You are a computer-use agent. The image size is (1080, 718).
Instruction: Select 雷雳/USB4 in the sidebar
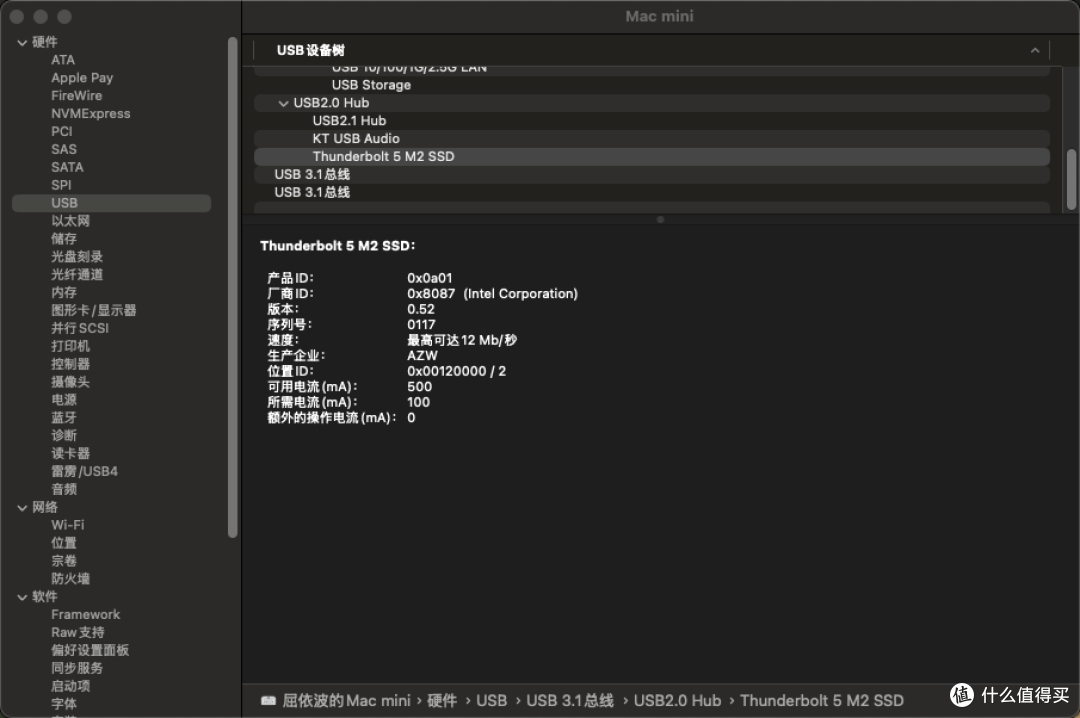(84, 472)
